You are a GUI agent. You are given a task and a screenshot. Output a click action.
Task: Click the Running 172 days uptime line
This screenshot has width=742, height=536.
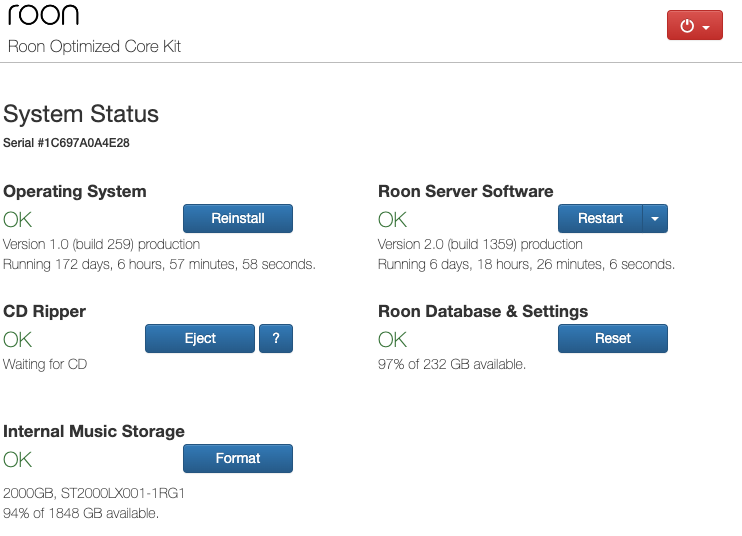point(159,264)
